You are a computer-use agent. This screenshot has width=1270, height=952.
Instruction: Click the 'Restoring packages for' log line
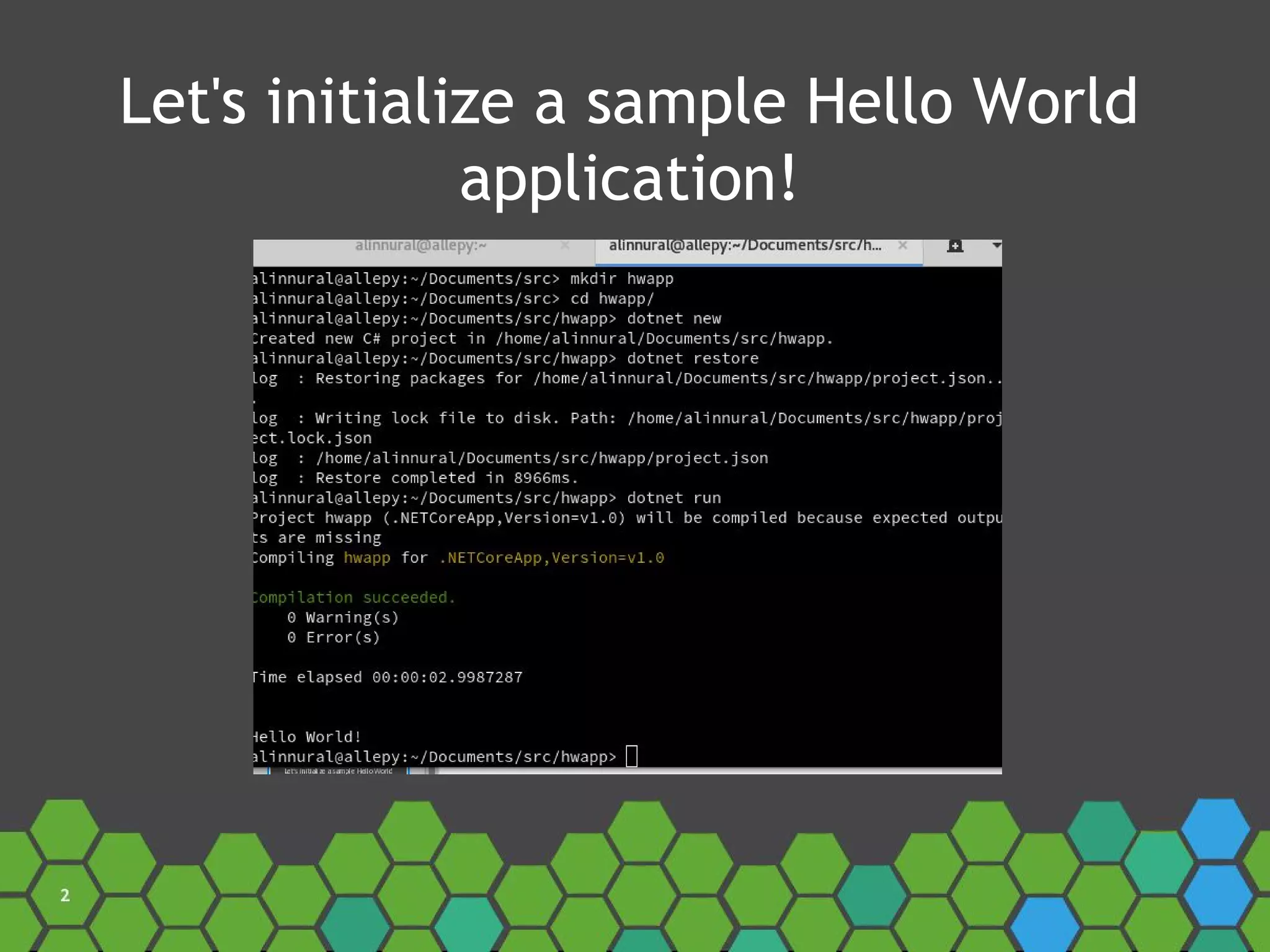tap(628, 378)
